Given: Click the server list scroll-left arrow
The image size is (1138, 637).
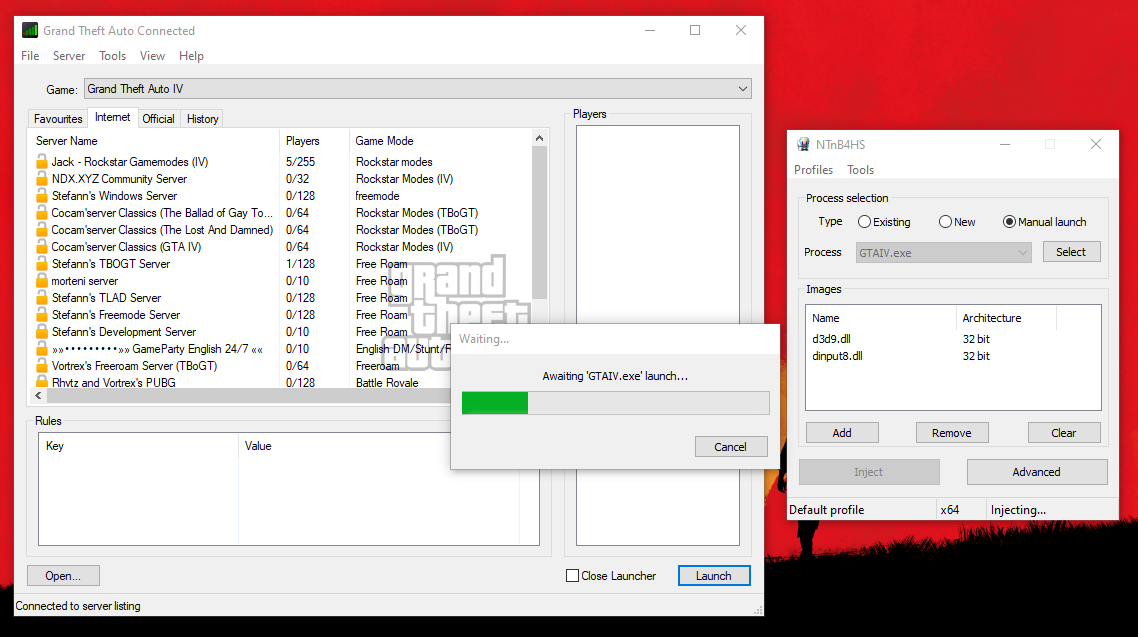Looking at the screenshot, I should coord(38,395).
